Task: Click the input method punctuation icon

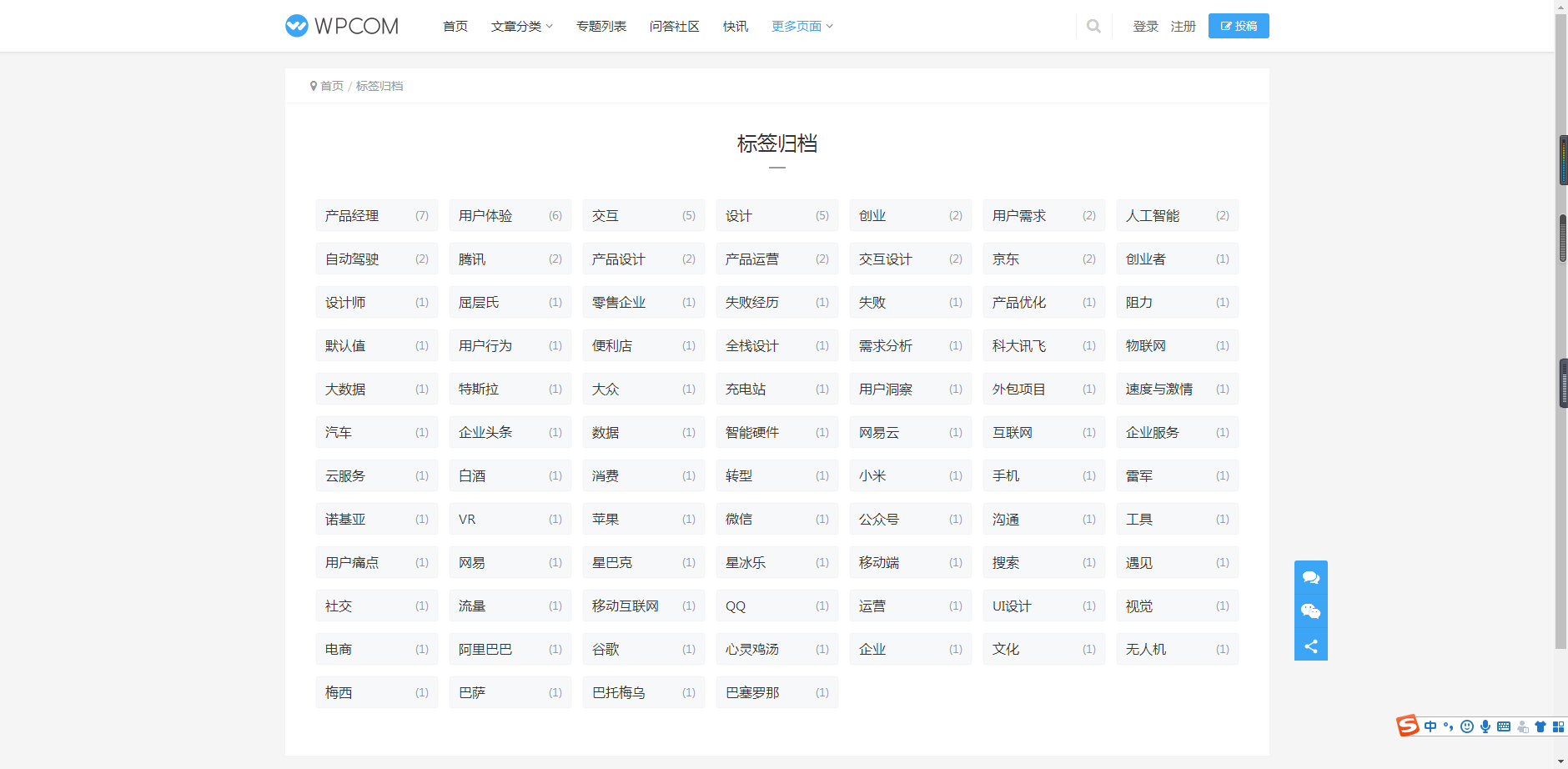Action: click(x=1449, y=726)
